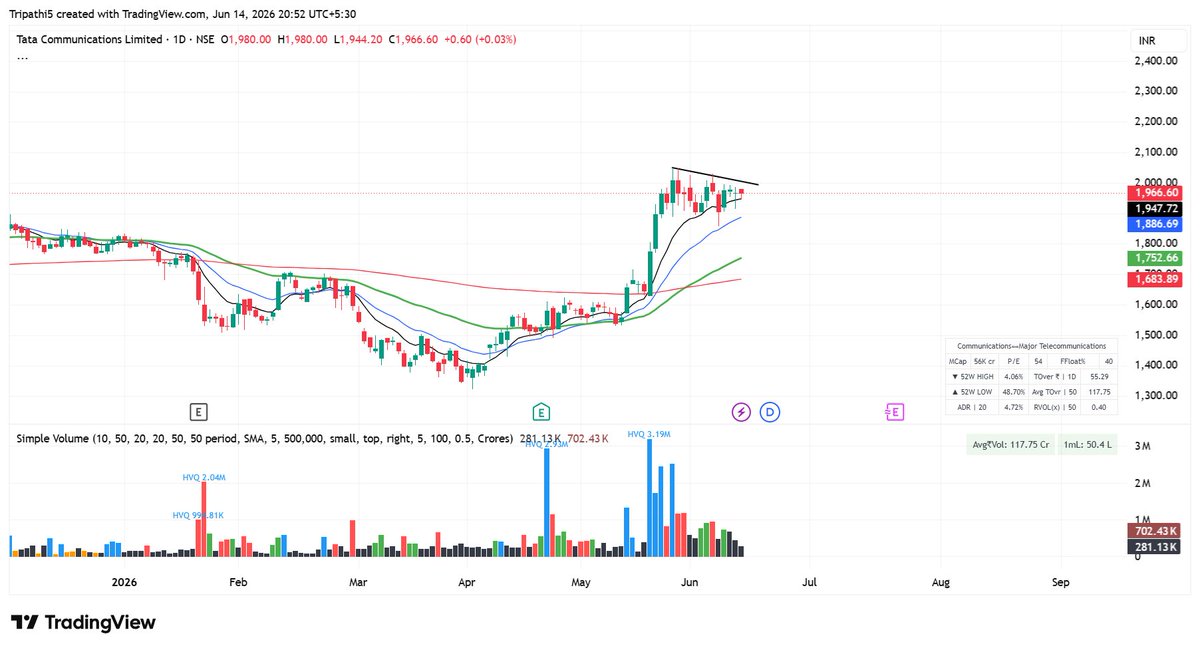Viewport: 1200px width, 650px height.
Task: Click the red 1,683.89 moving average tag
Action: (1155, 279)
